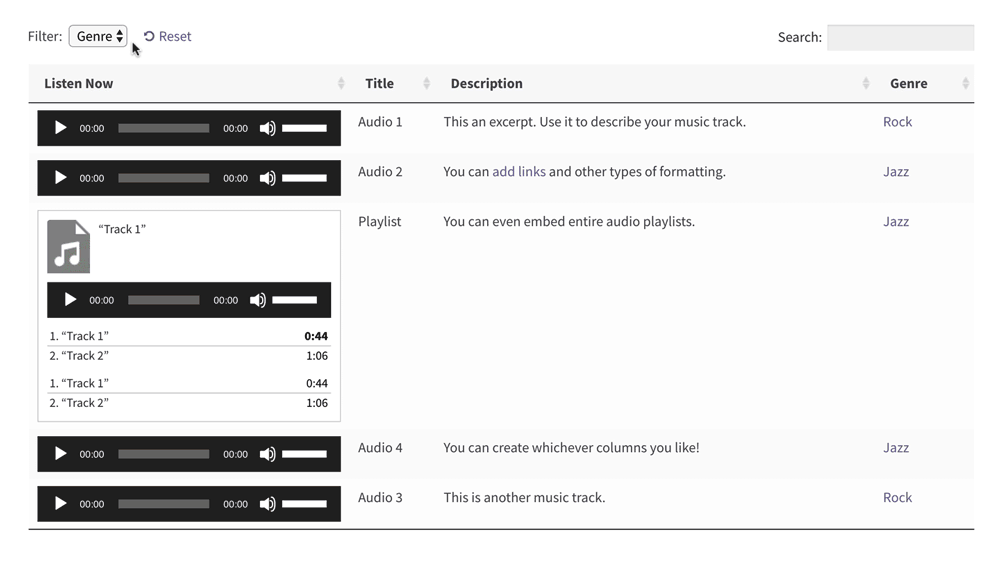The height and width of the screenshot is (563, 1000).
Task: Seek in Audio 2 progress bar
Action: tap(163, 178)
